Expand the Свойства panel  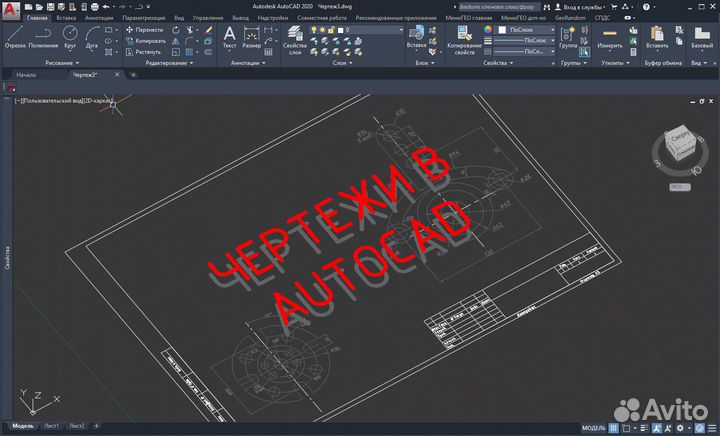498,63
